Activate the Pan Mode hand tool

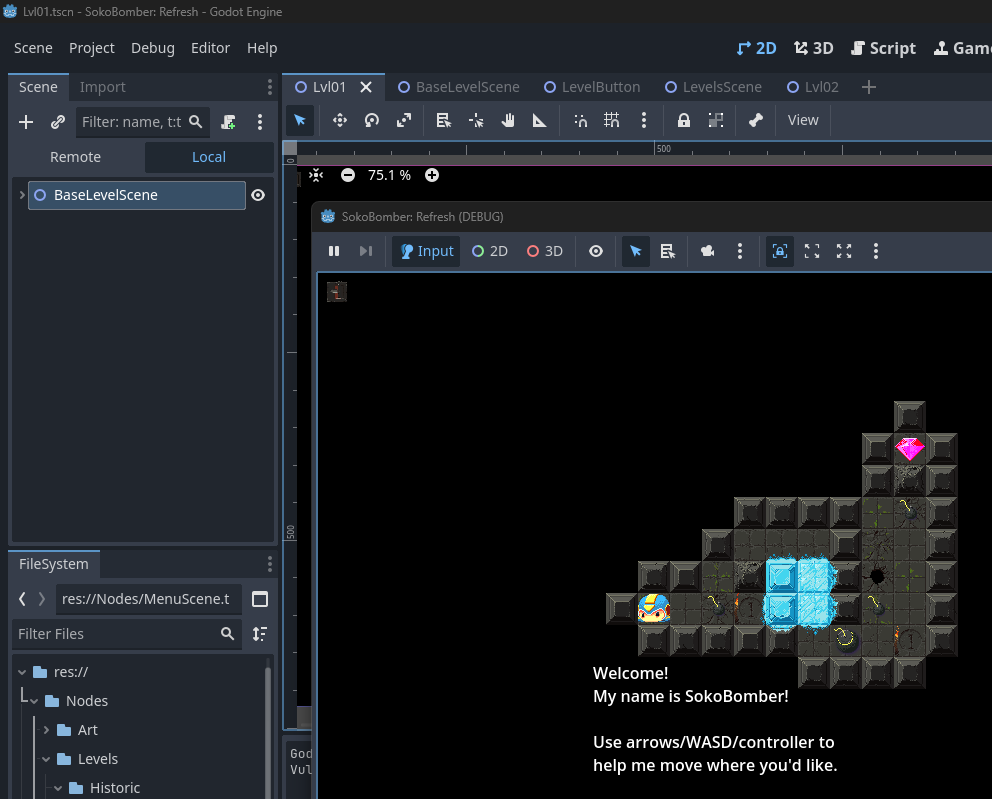[508, 120]
